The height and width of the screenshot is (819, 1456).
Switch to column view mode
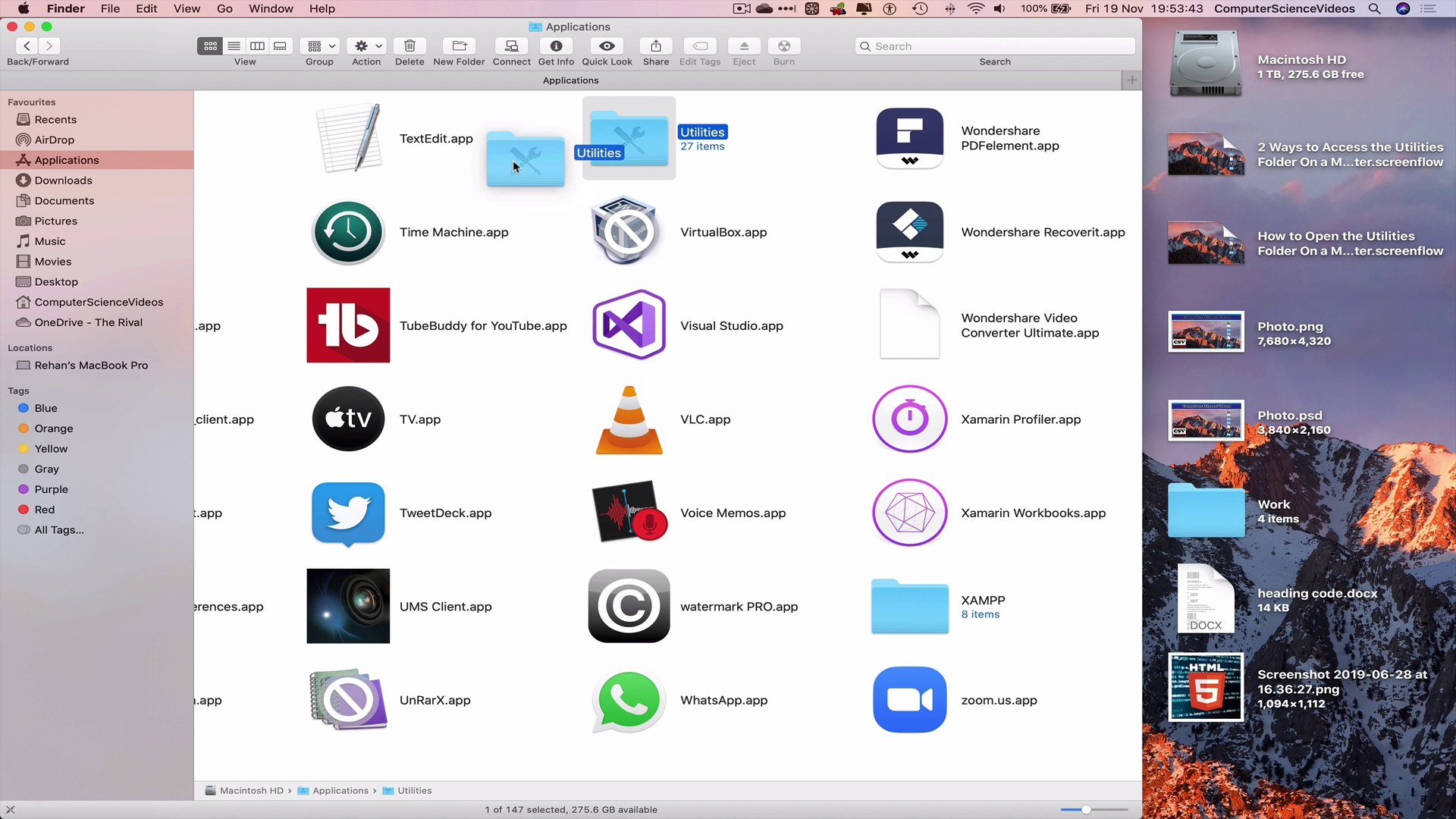click(x=257, y=46)
